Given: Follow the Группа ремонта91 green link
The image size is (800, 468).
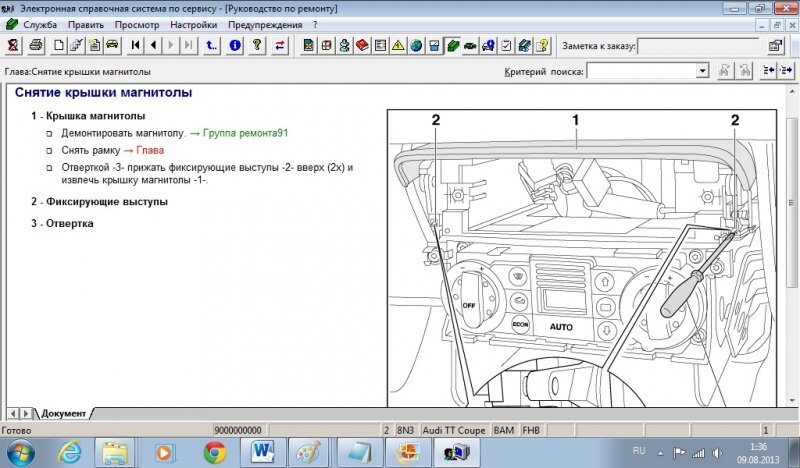Looking at the screenshot, I should pyautogui.click(x=245, y=133).
